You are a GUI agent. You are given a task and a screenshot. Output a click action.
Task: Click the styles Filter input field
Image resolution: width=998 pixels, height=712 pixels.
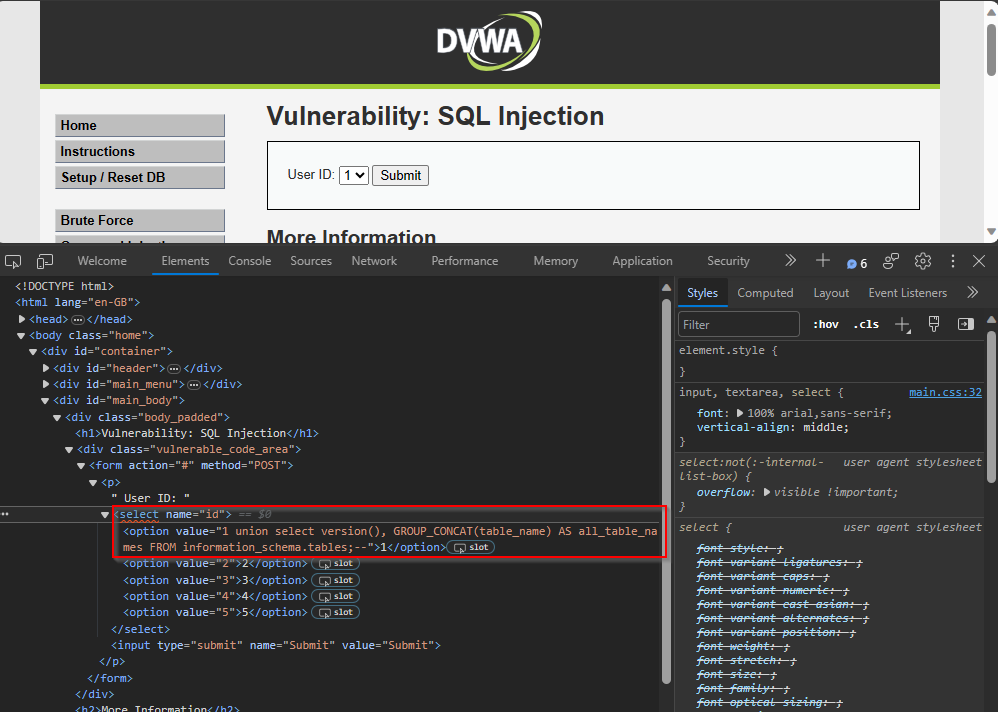(x=738, y=324)
